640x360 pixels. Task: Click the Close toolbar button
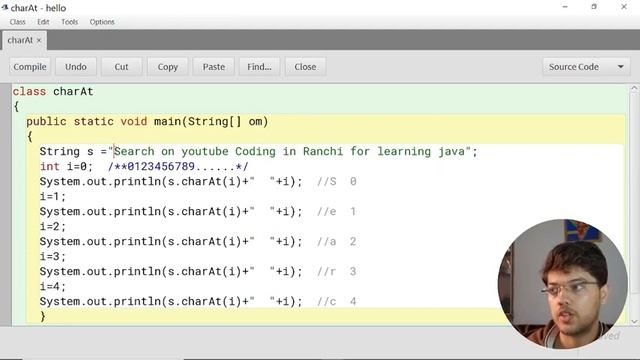click(305, 67)
